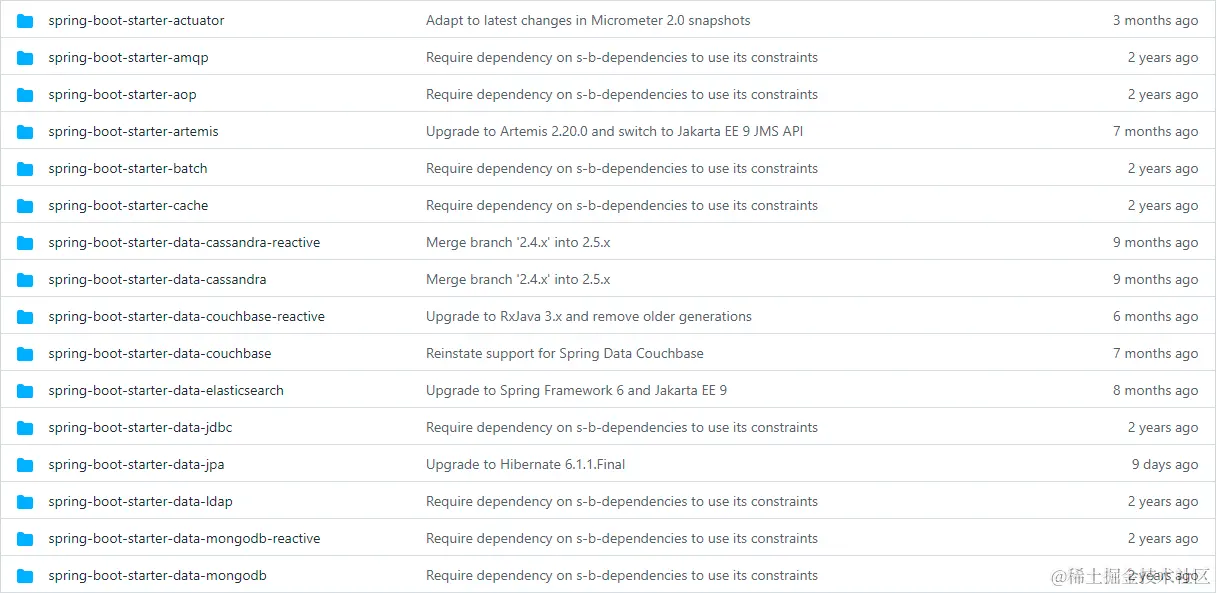The height and width of the screenshot is (593, 1217).
Task: Click the '8 months ago' timestamp
Action: point(1155,391)
